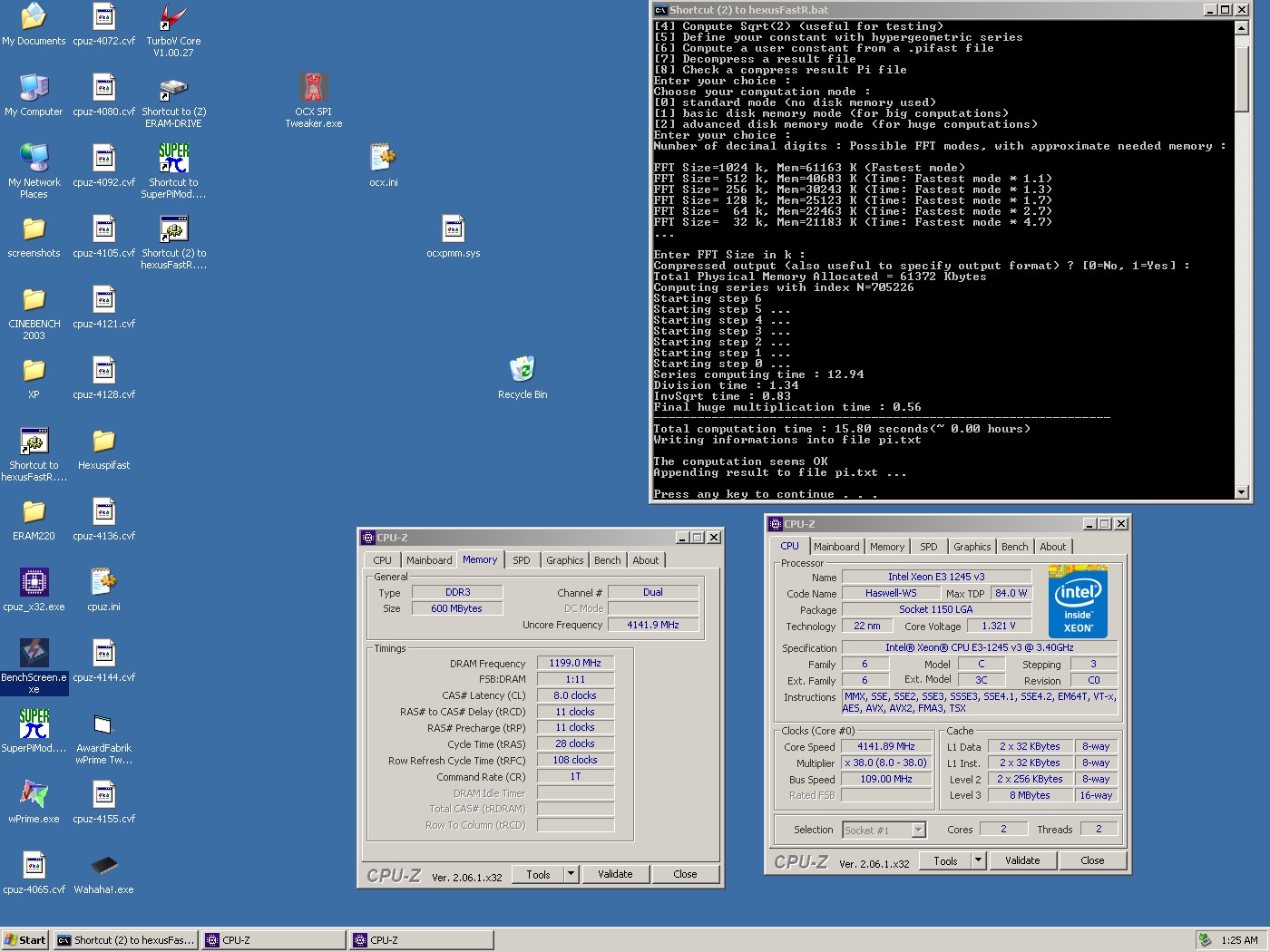Switch to SPD tab in Memory CPU-Z window
Viewport: 1270px width, 952px height.
click(522, 560)
